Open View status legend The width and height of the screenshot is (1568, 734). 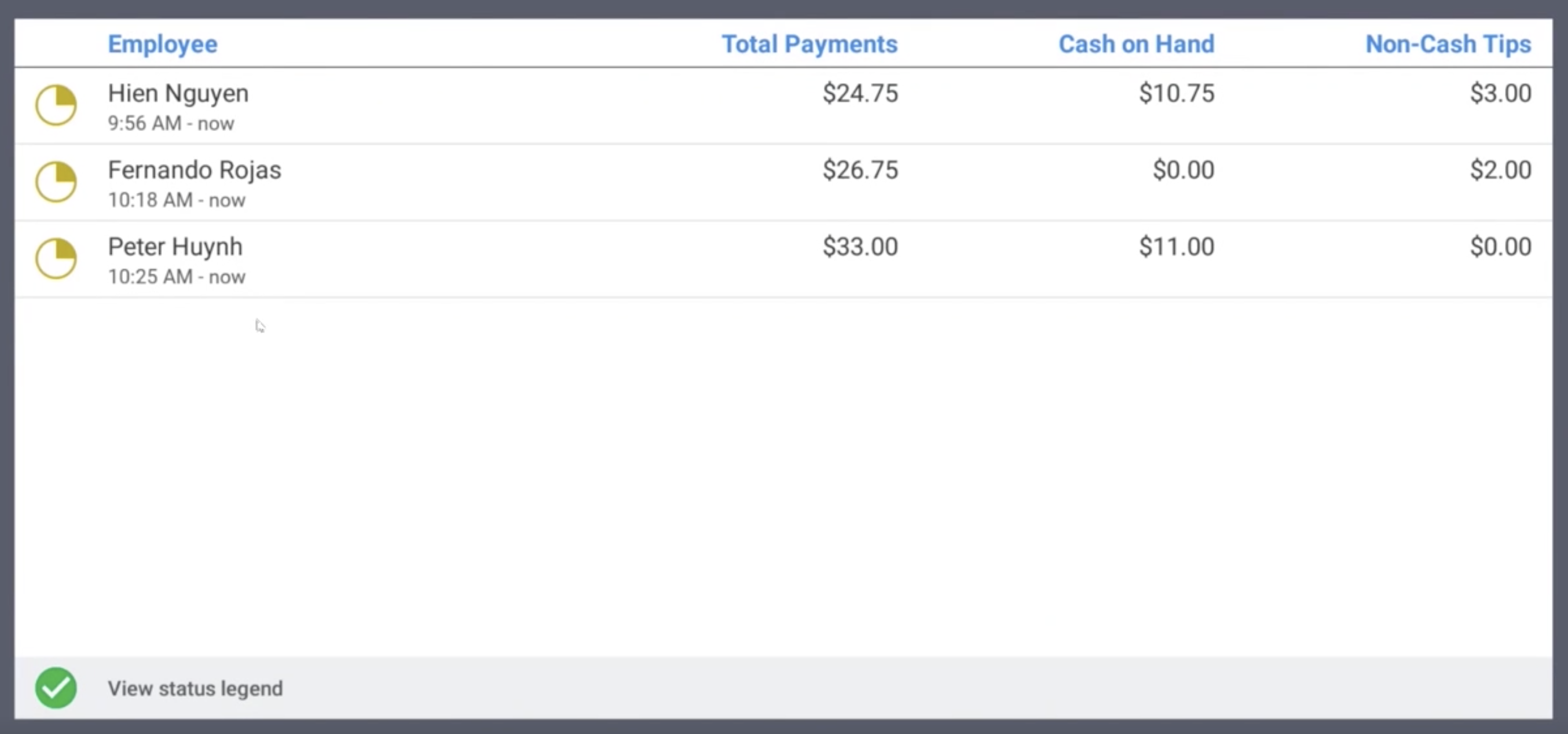click(x=195, y=688)
